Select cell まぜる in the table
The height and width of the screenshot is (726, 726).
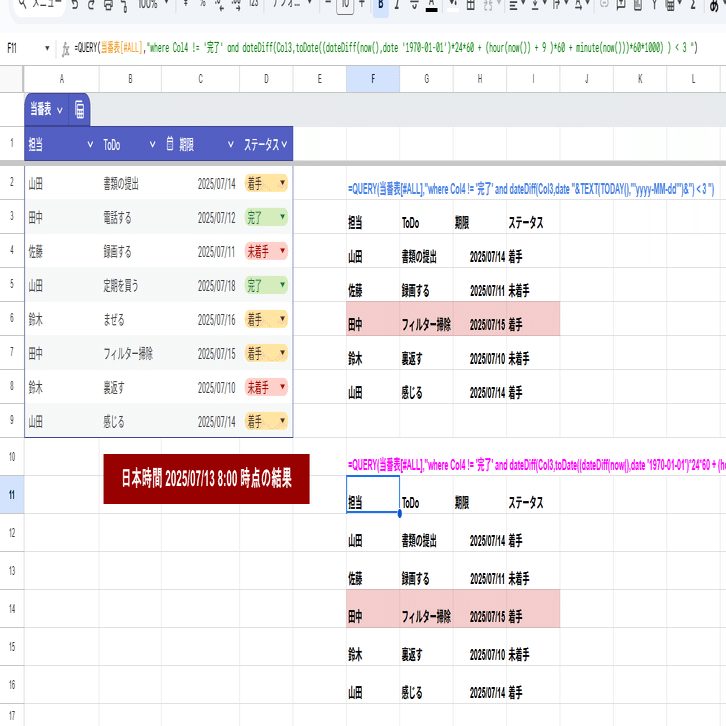130,319
